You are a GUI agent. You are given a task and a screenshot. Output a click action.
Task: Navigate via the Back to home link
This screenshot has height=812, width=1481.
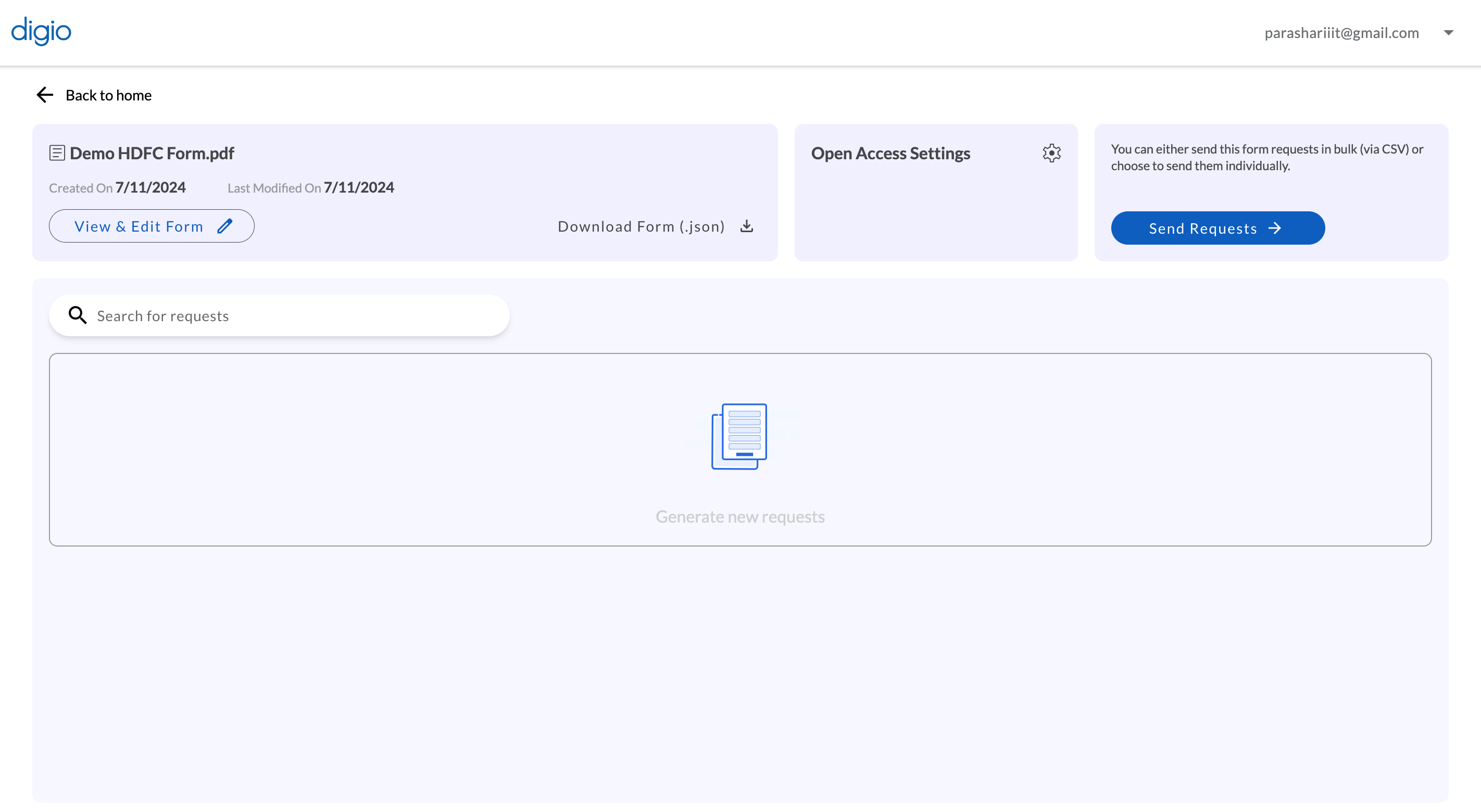click(x=108, y=95)
